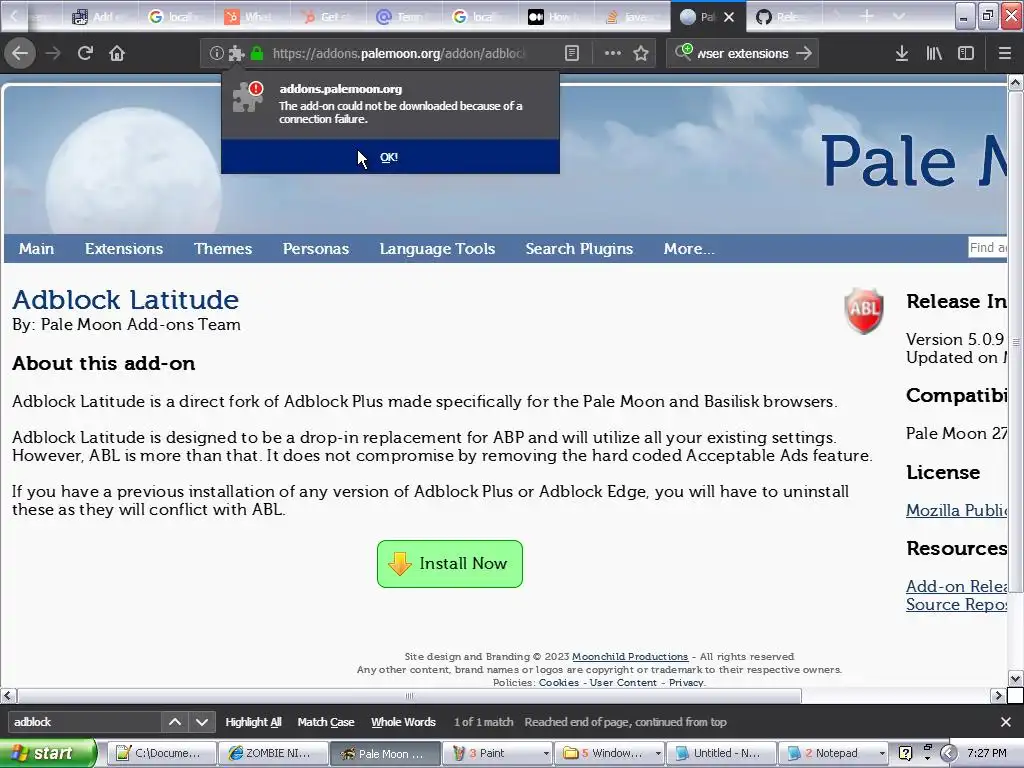Close the Pale Moon tab

click(x=729, y=17)
